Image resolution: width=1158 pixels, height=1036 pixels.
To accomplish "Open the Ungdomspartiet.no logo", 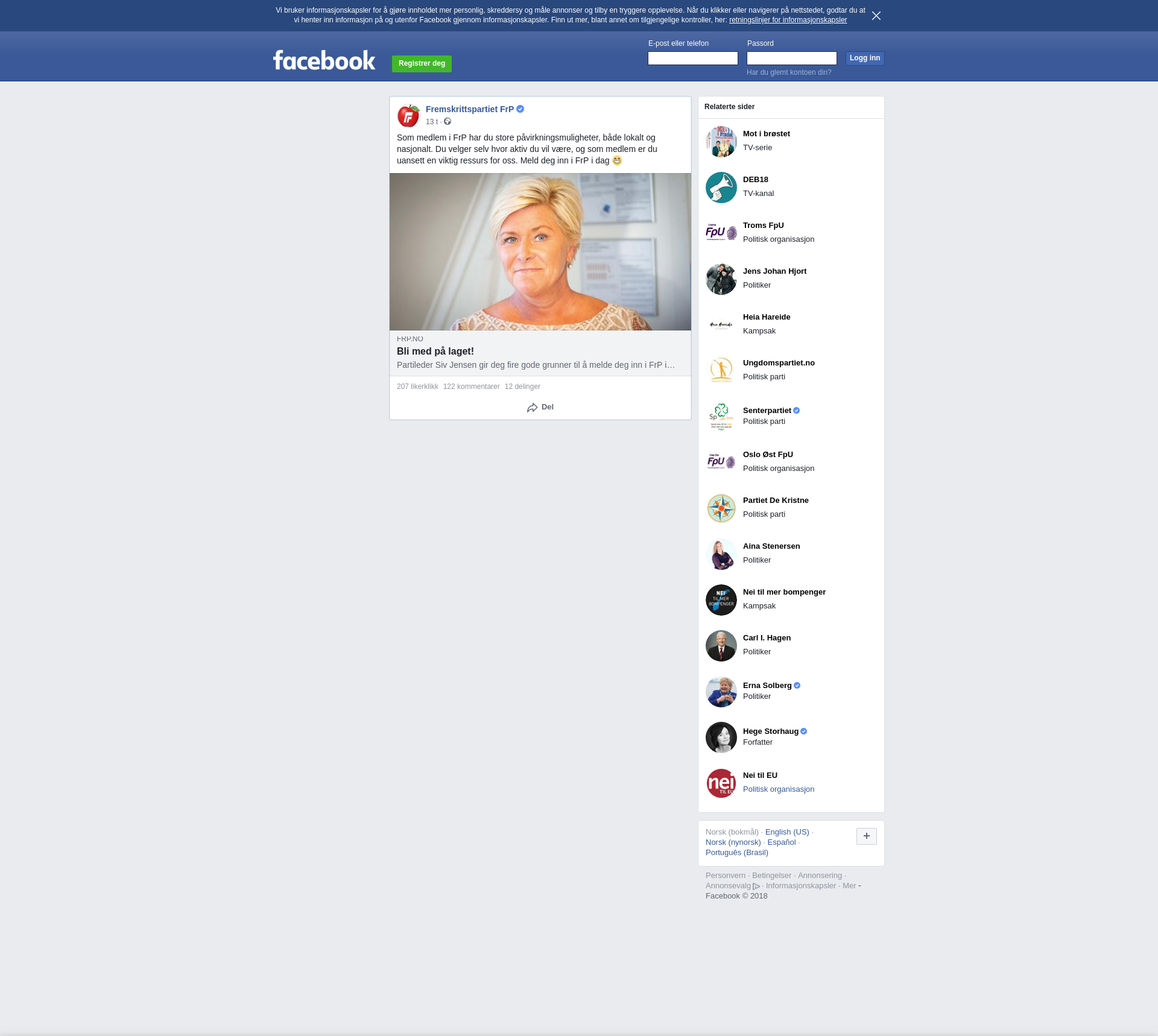I will coord(721,371).
